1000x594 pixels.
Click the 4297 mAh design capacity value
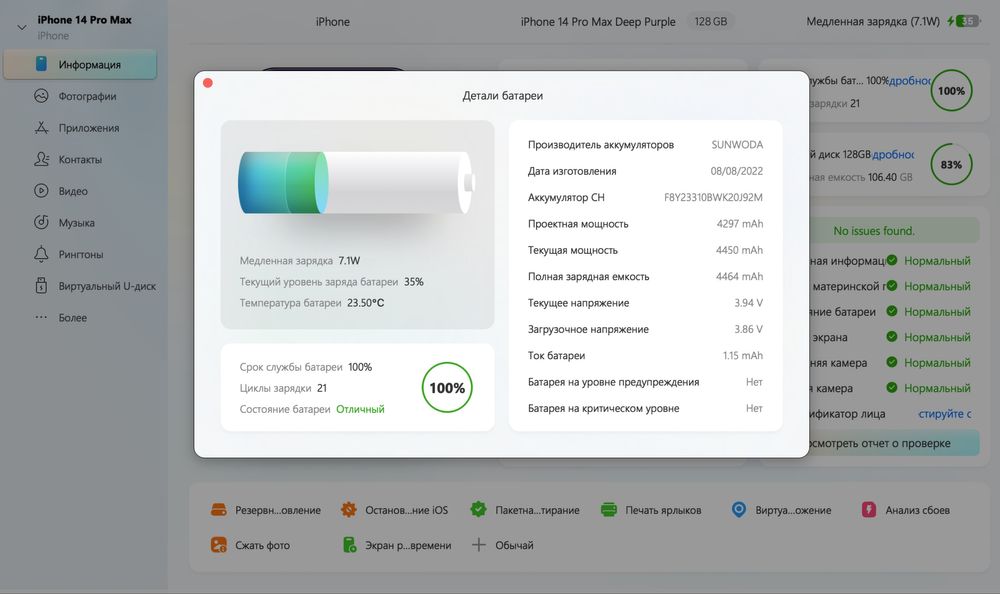coord(739,223)
